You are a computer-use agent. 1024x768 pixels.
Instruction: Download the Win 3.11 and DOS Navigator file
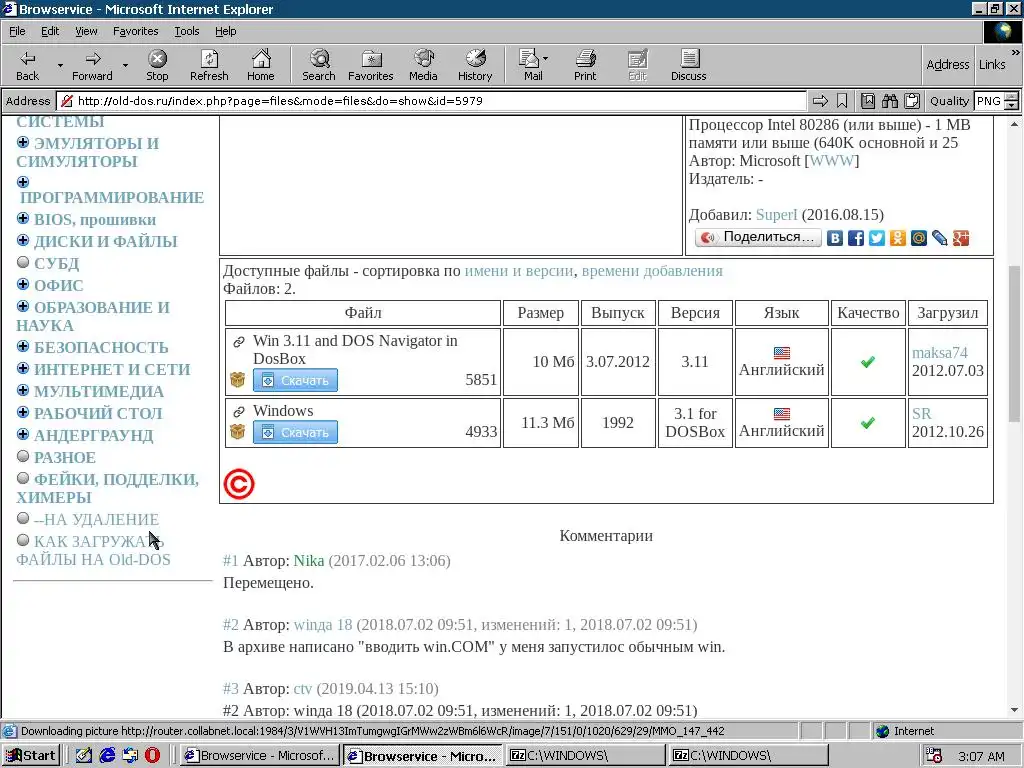click(x=295, y=380)
